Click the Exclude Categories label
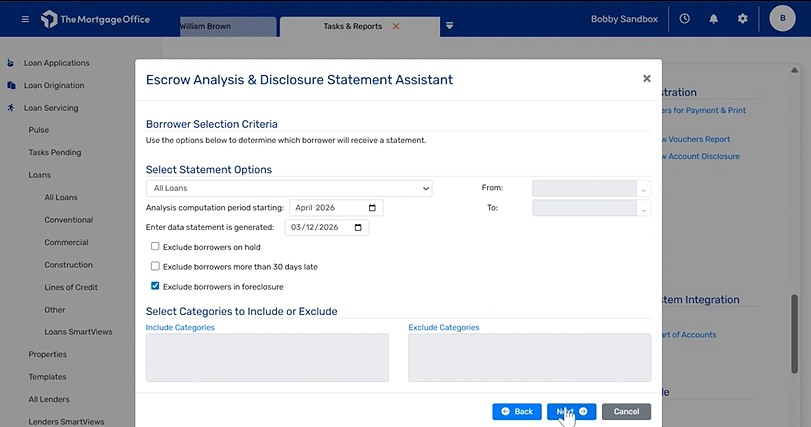 (x=444, y=327)
